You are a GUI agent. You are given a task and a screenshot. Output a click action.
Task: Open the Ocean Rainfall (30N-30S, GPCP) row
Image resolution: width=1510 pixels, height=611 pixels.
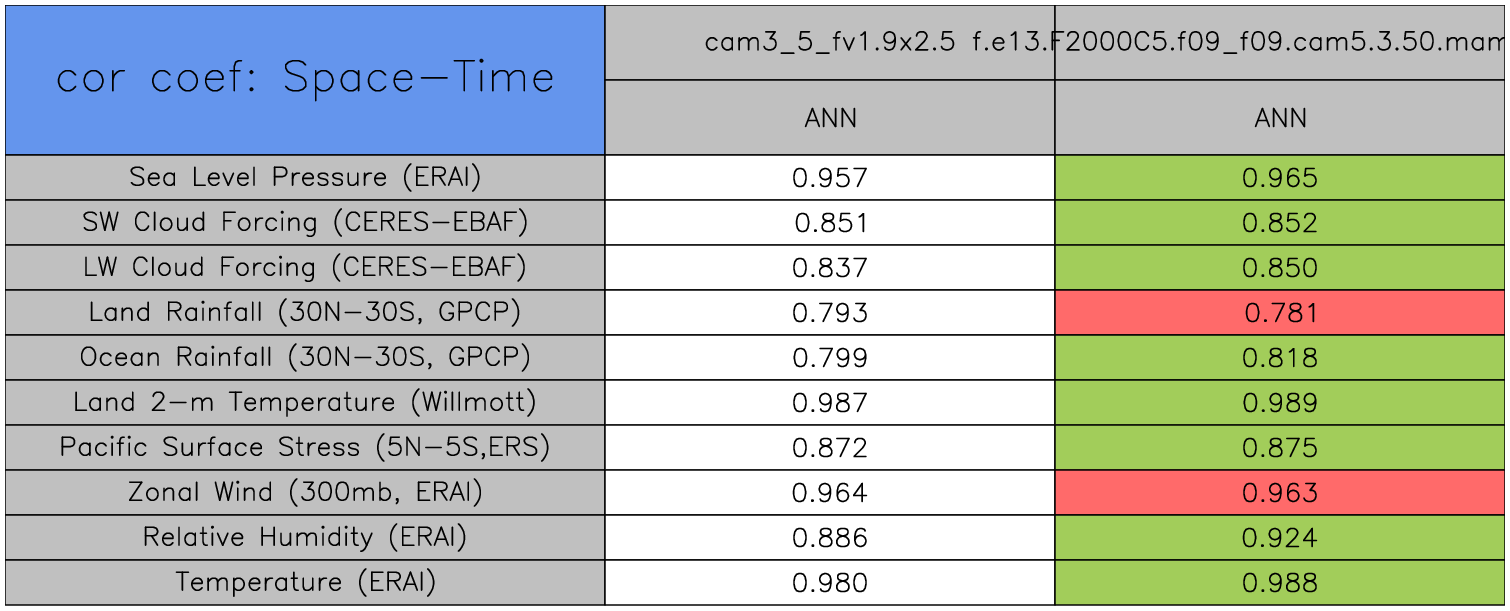[305, 358]
